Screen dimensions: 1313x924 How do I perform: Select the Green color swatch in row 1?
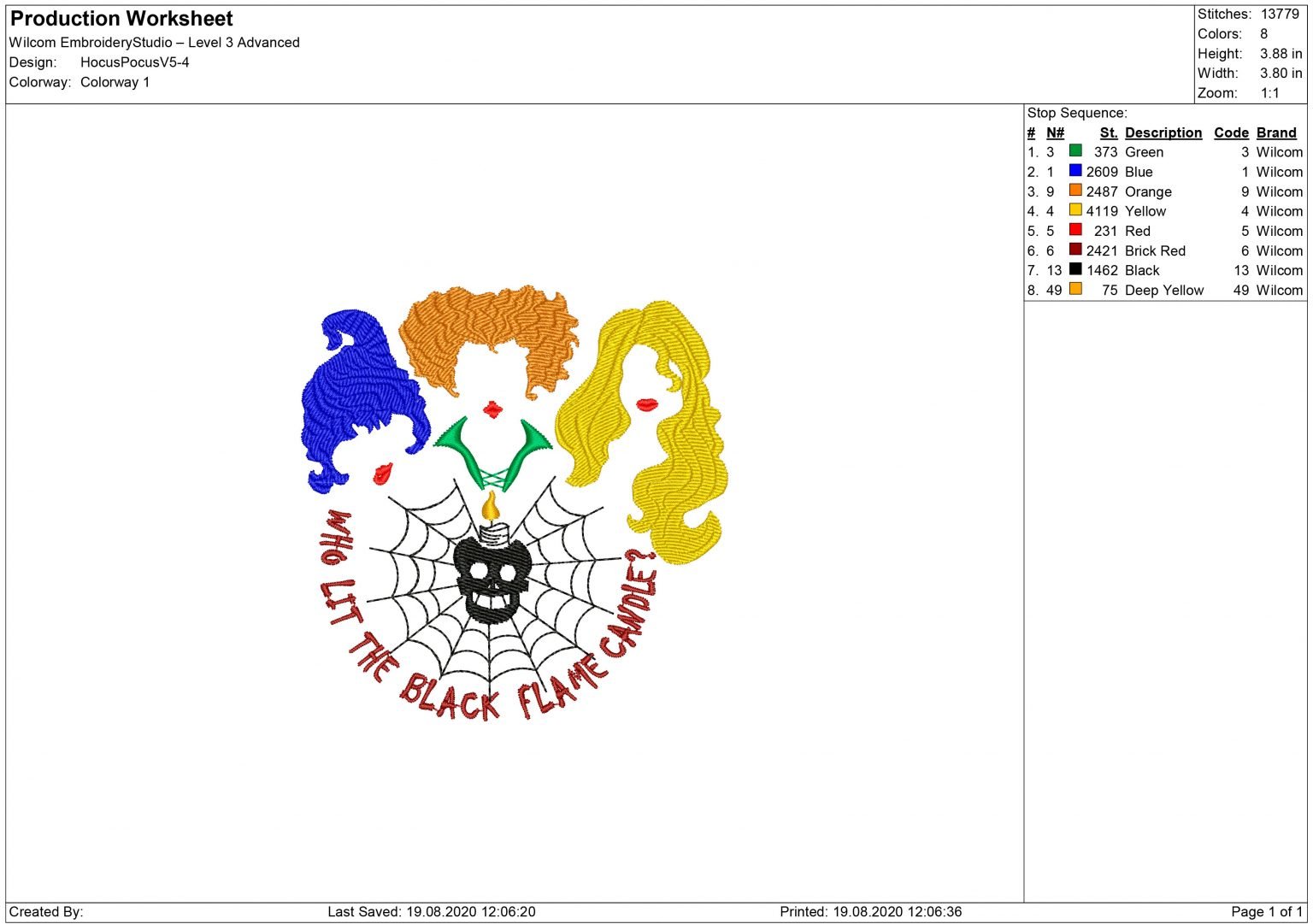click(1075, 151)
